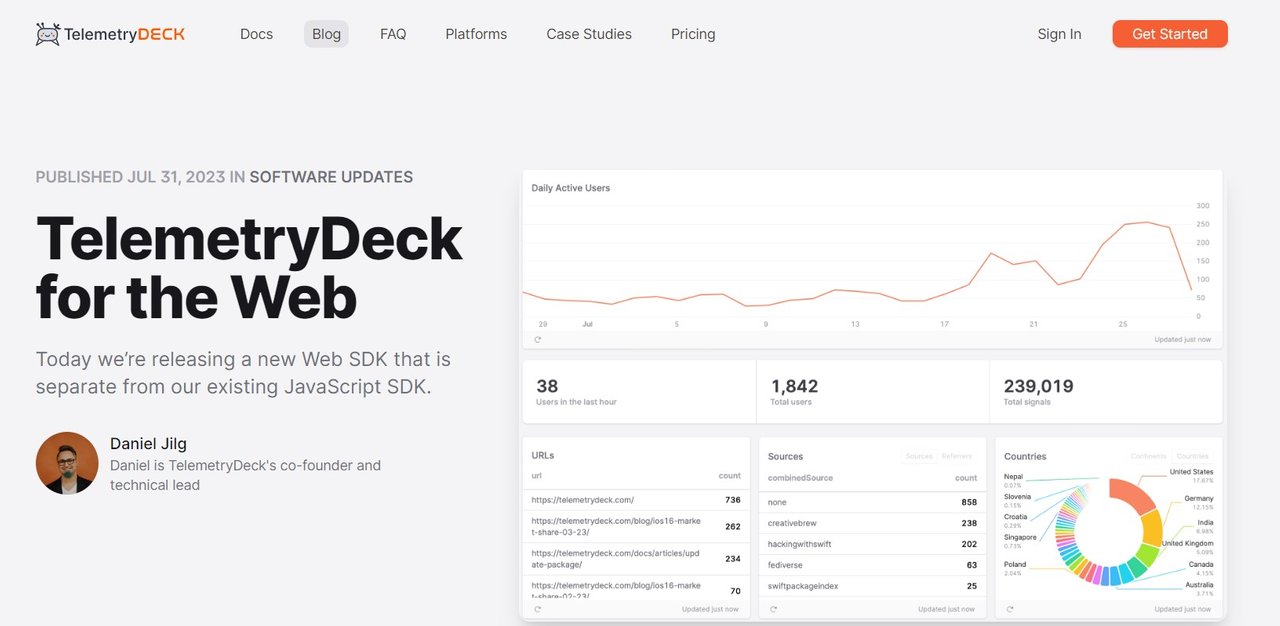Click the United States donut segment

pos(1133,493)
